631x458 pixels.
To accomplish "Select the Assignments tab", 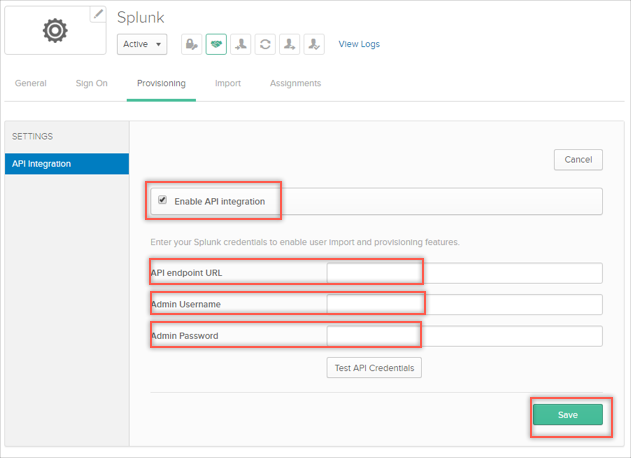I will coord(295,83).
